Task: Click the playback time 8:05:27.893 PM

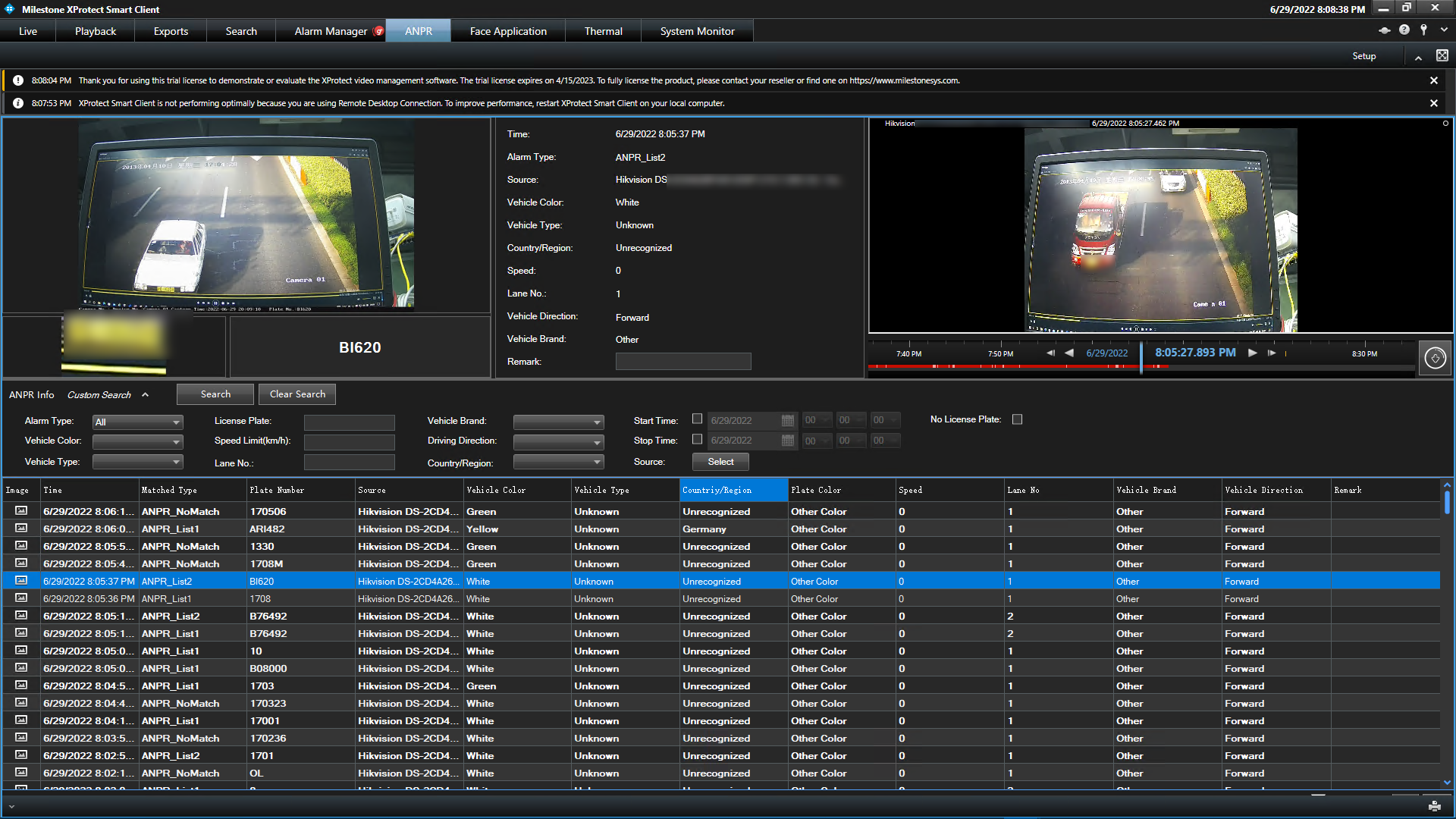Action: 1195,353
